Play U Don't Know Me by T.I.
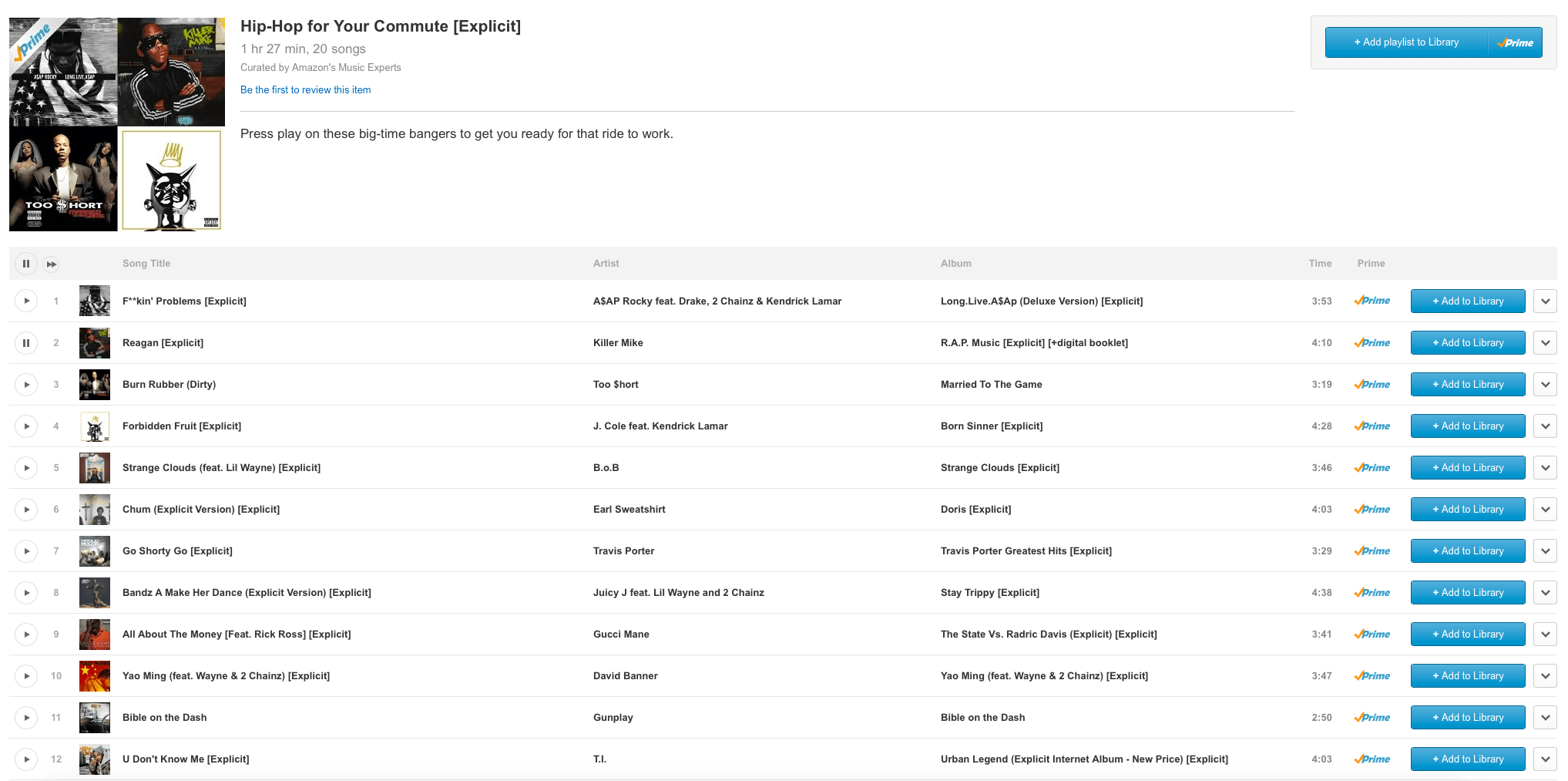 (x=25, y=759)
